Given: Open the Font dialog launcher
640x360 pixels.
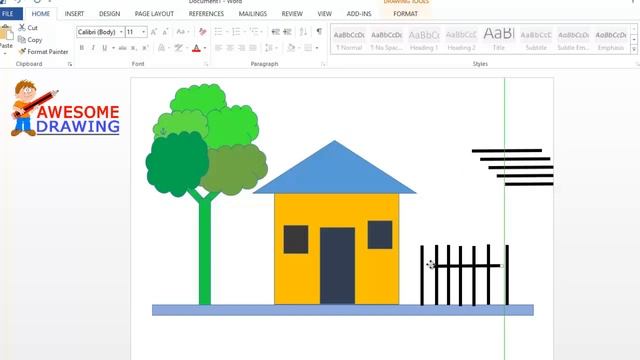Looking at the screenshot, I should pos(206,64).
